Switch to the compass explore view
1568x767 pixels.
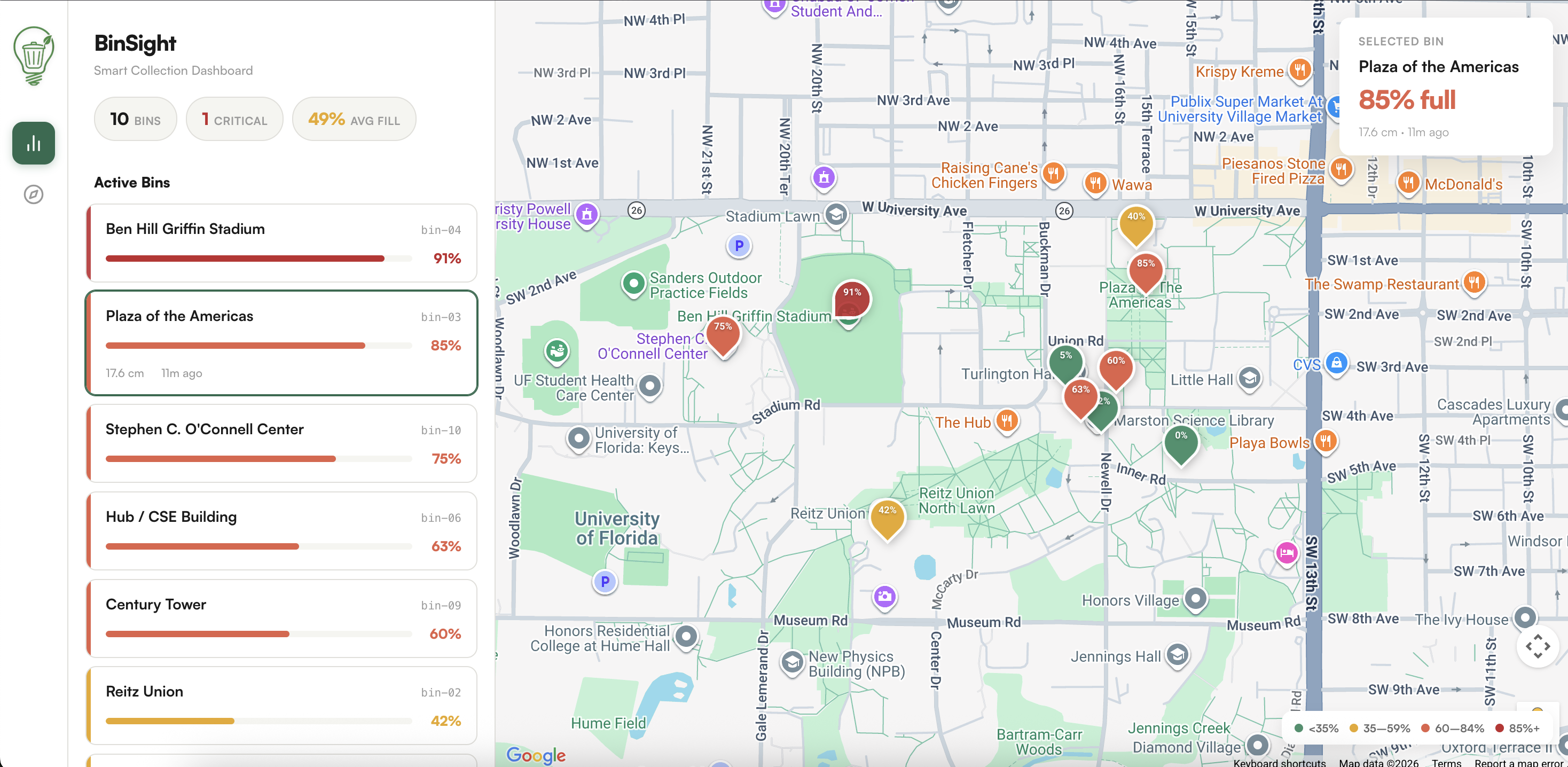coord(34,194)
